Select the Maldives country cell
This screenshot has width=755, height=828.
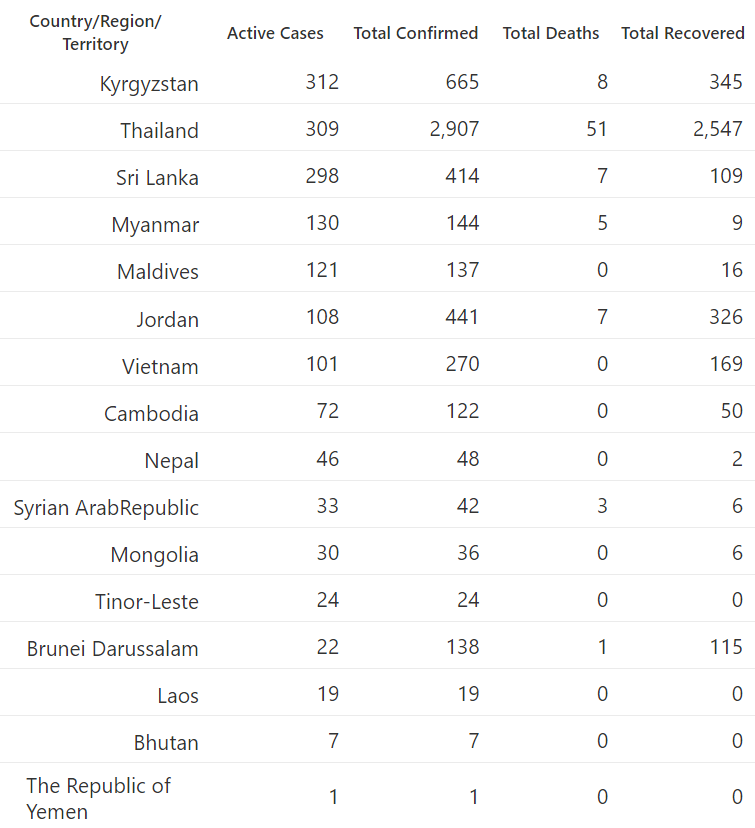pyautogui.click(x=158, y=271)
